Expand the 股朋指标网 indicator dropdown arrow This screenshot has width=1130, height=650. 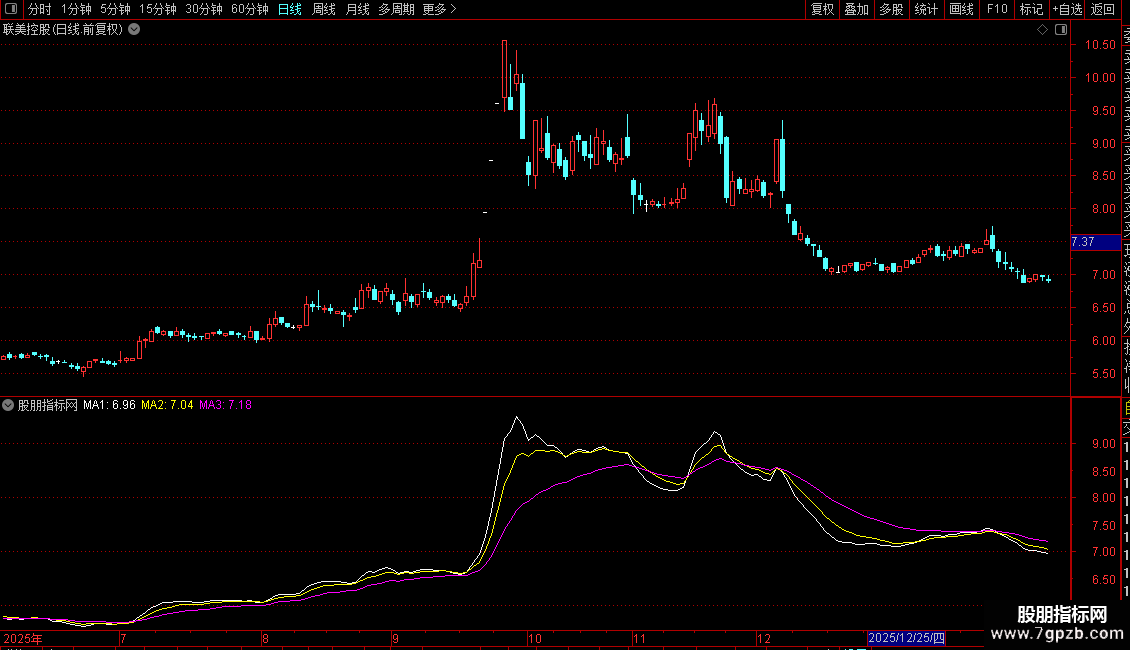(9, 406)
